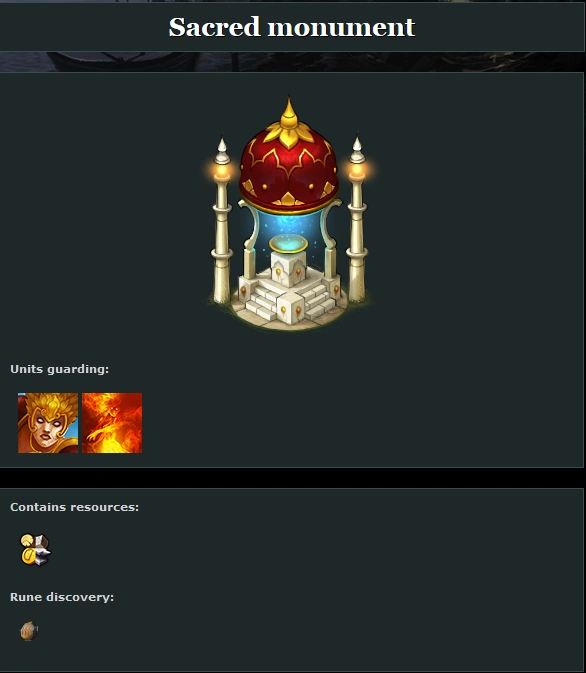Click the glowing right torch pillar
The image size is (586, 673).
pyautogui.click(x=357, y=221)
